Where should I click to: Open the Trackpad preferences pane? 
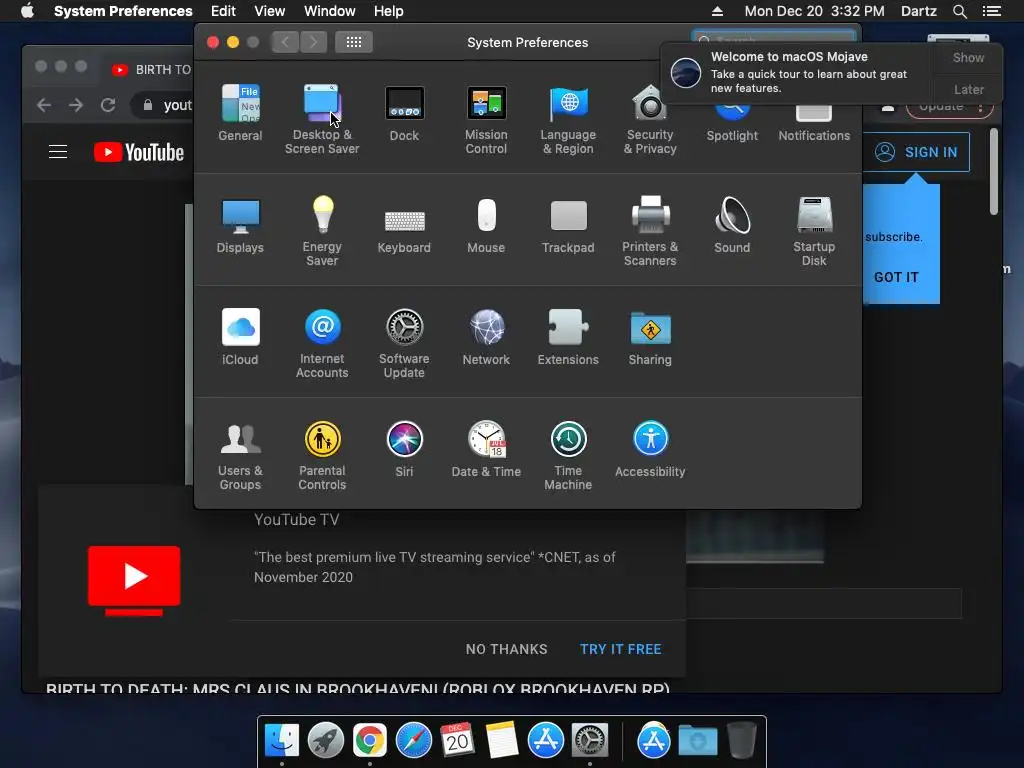coord(568,225)
